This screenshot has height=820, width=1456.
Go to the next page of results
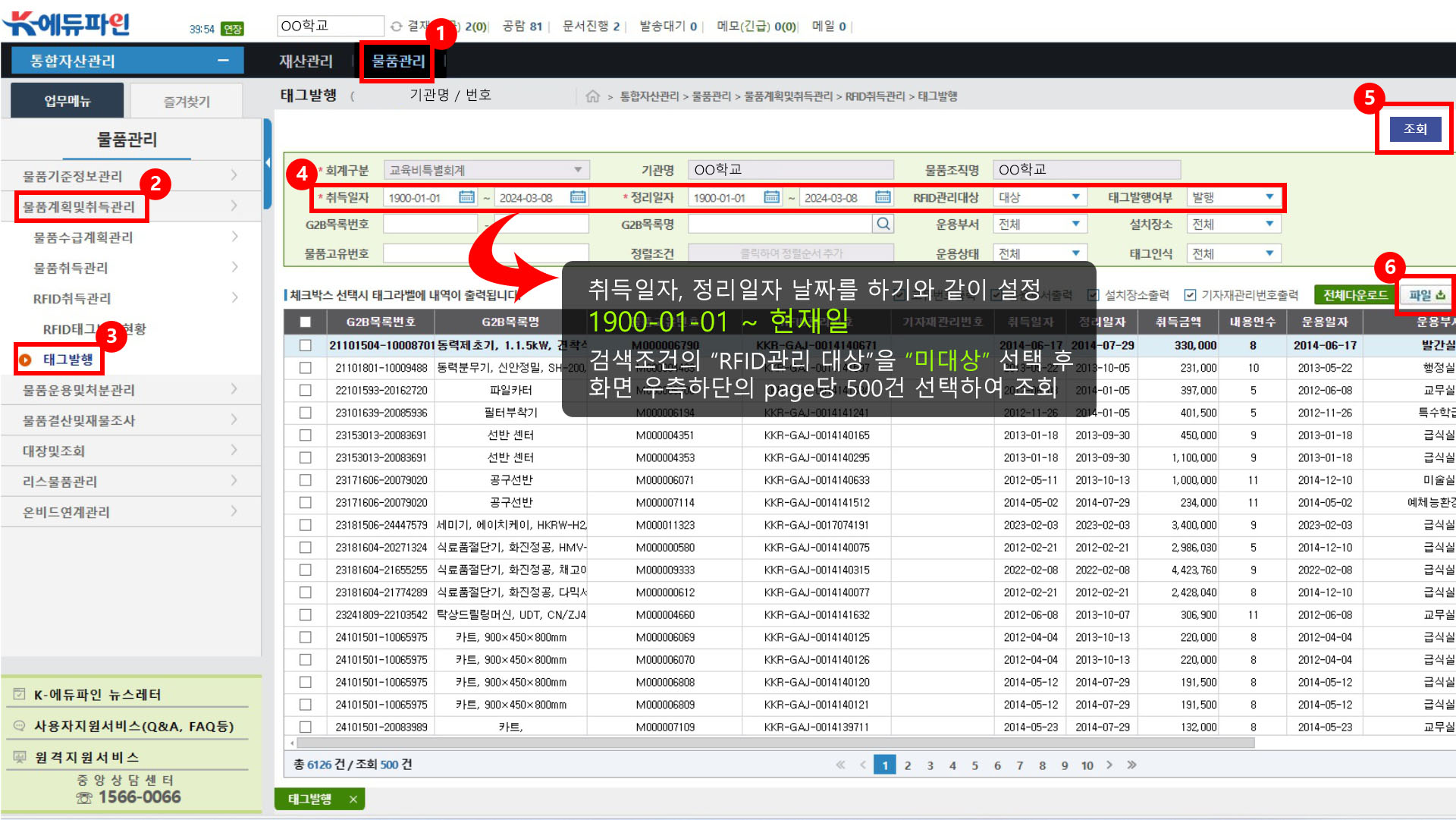click(1109, 765)
